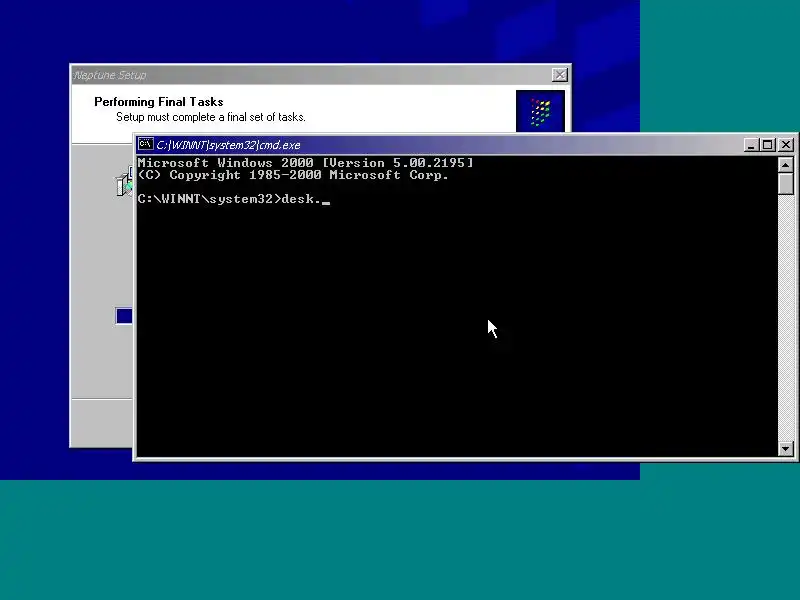
Task: Maximize the cmd.exe window
Action: [x=767, y=145]
